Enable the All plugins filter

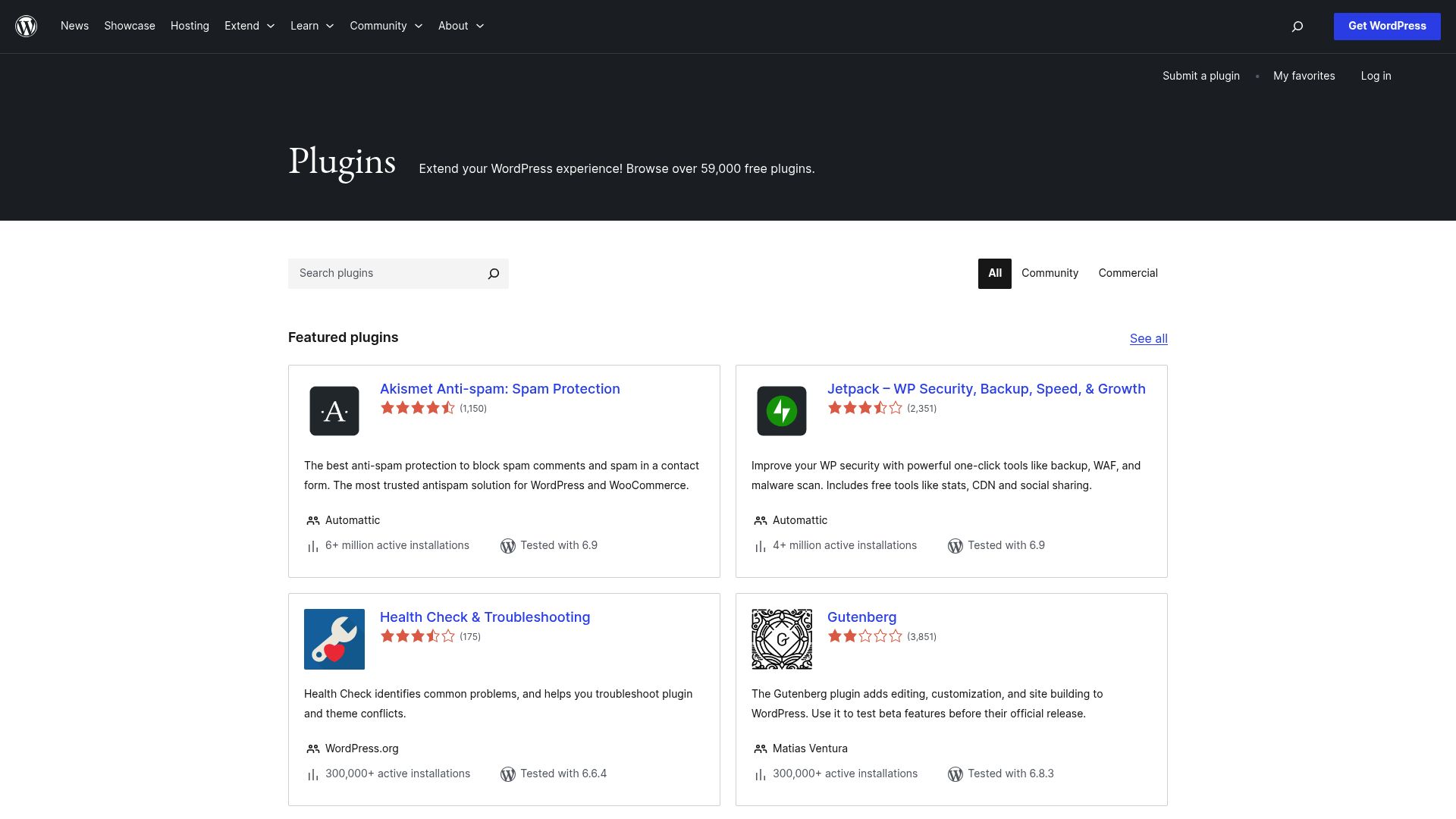tap(994, 273)
